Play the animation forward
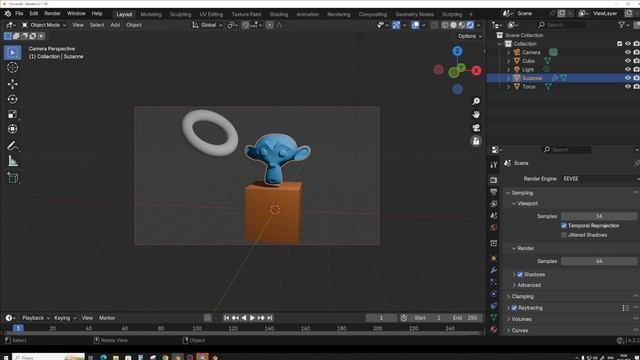640x360 pixels. pyautogui.click(x=252, y=318)
